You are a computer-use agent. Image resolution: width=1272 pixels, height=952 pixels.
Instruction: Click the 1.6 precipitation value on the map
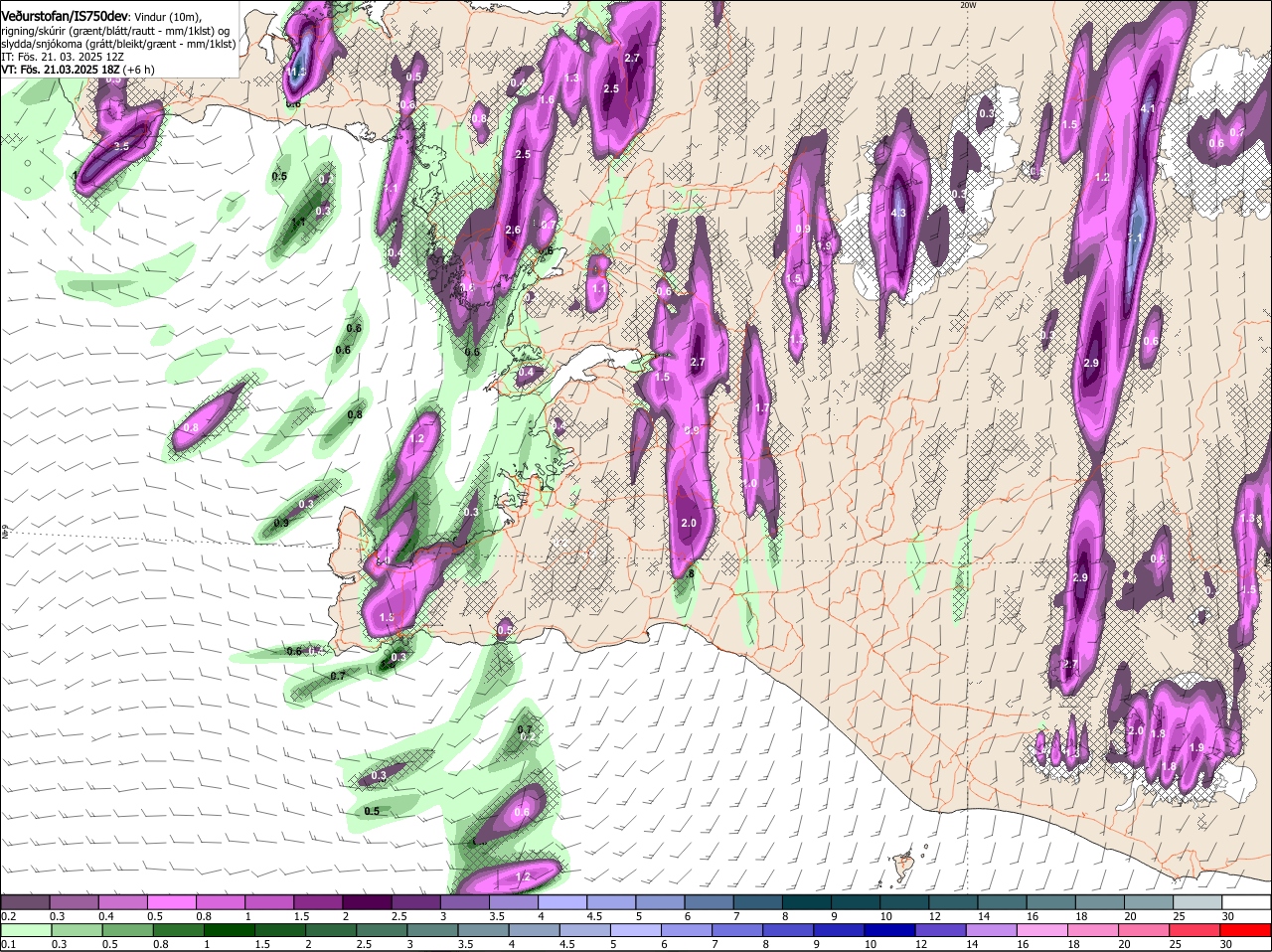click(x=547, y=99)
